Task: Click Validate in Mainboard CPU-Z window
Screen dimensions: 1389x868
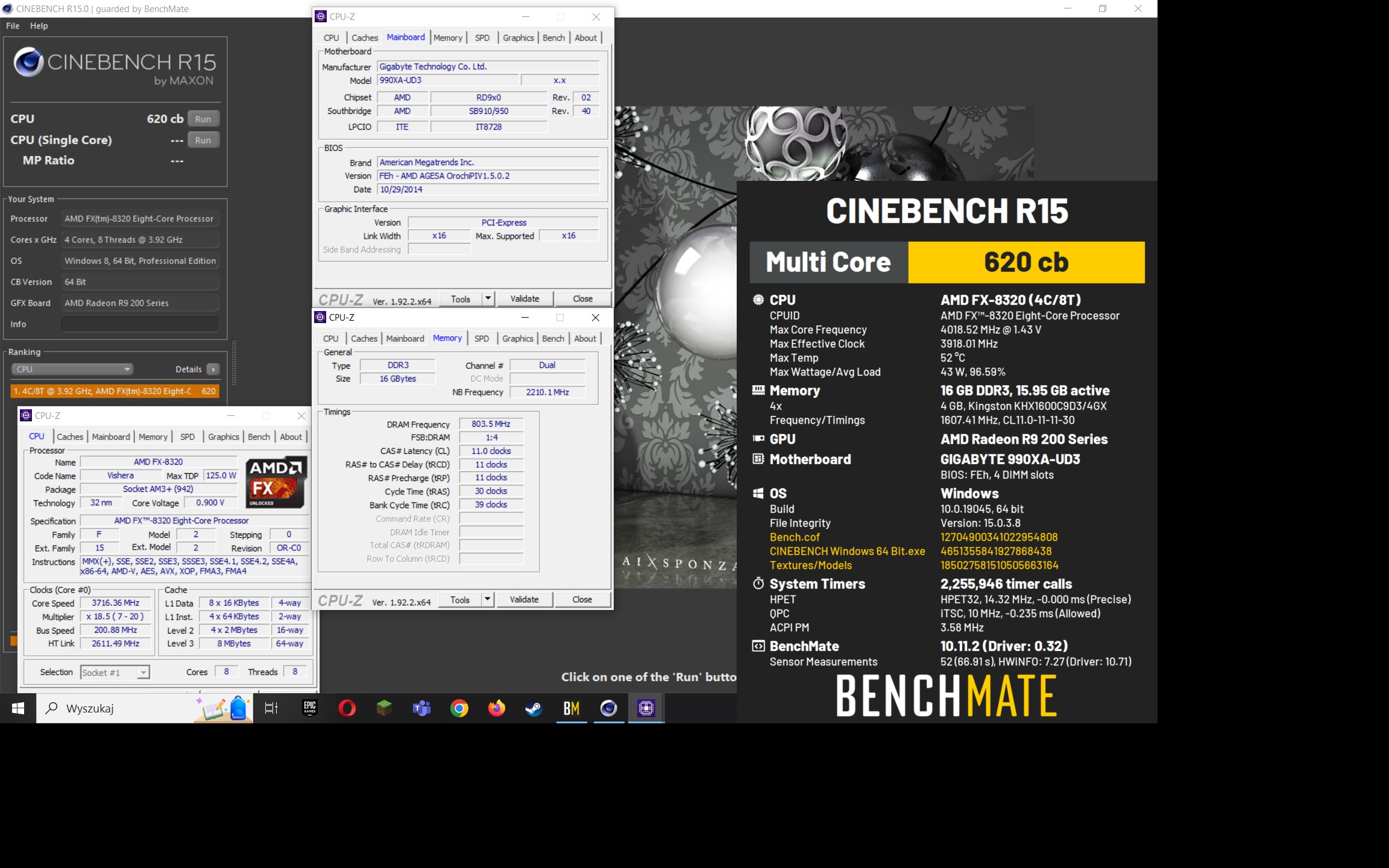Action: tap(524, 298)
